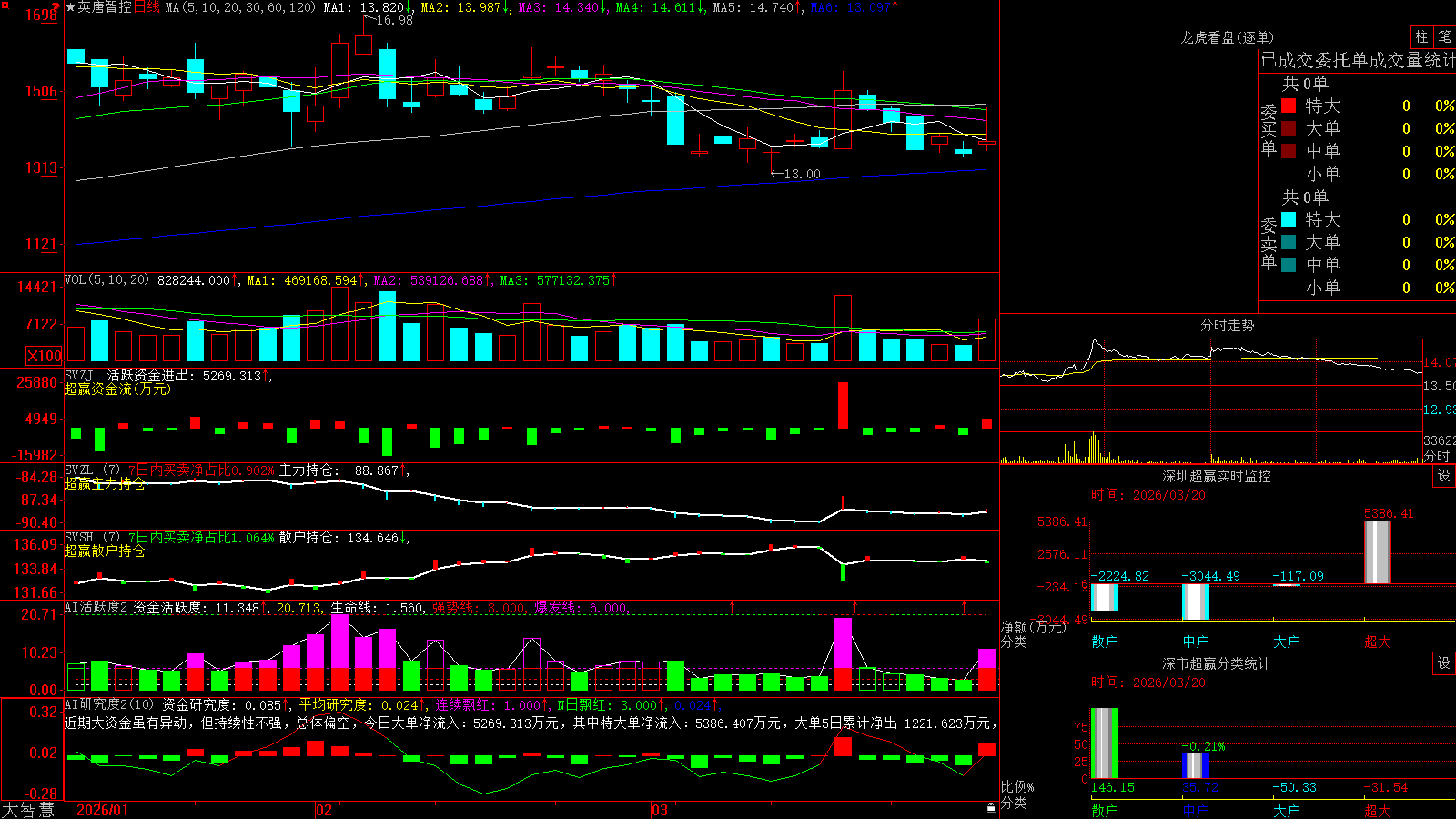The width and height of the screenshot is (1456, 819).
Task: Click the star icon before 英唐智控
Action: tap(71, 7)
